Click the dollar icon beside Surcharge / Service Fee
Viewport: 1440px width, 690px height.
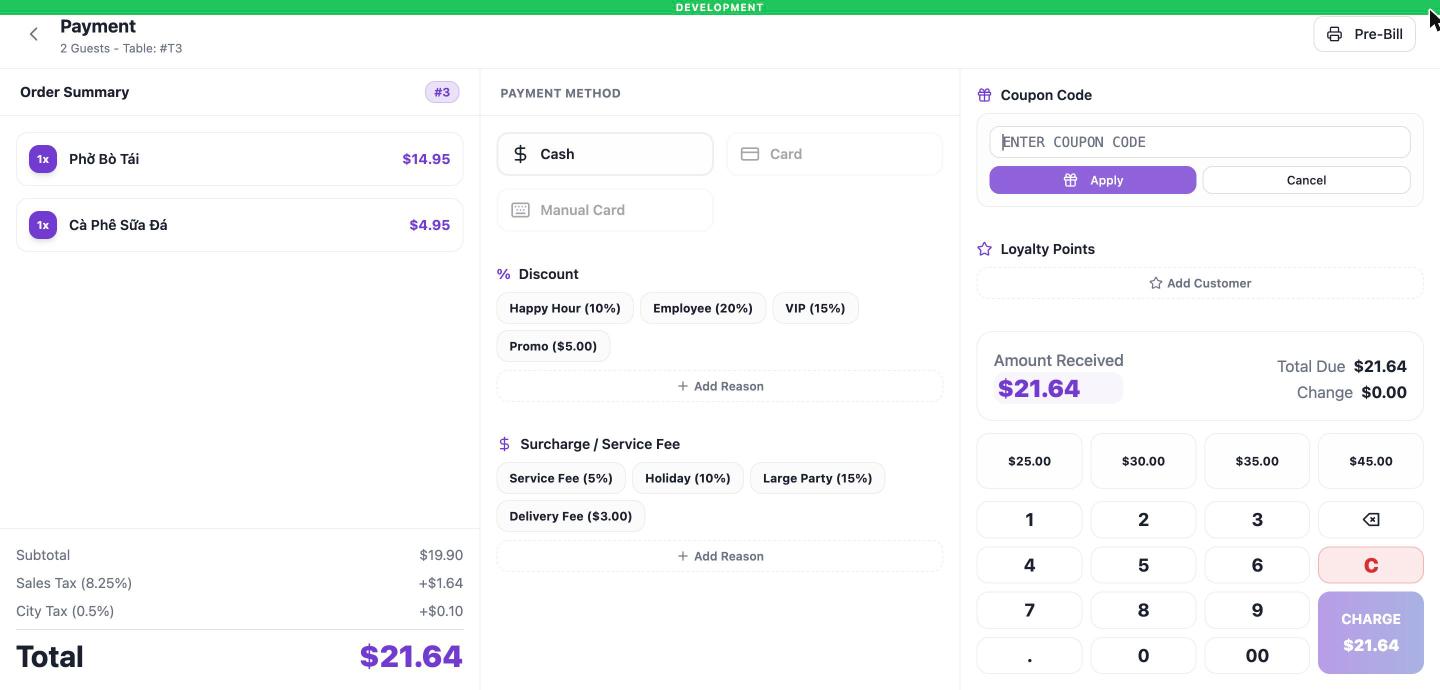pos(504,444)
